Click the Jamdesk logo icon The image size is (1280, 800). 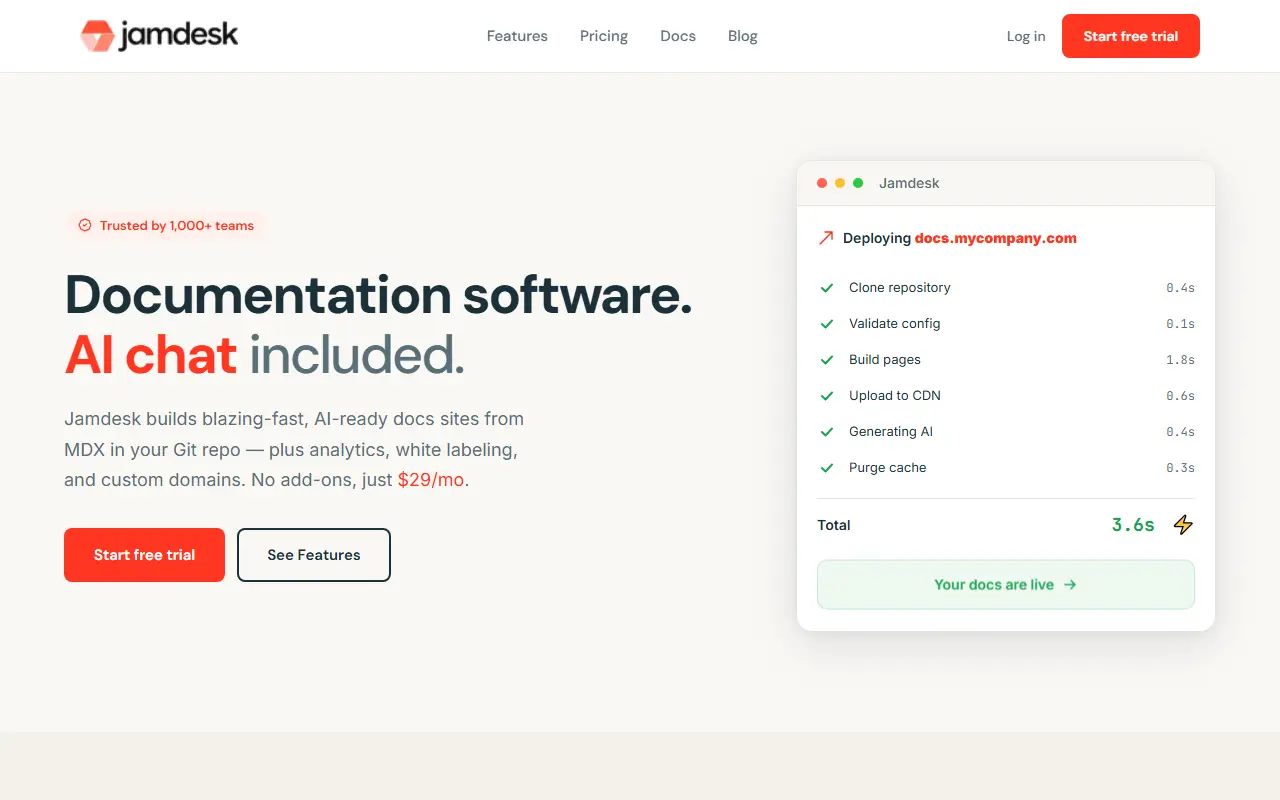pyautogui.click(x=97, y=36)
